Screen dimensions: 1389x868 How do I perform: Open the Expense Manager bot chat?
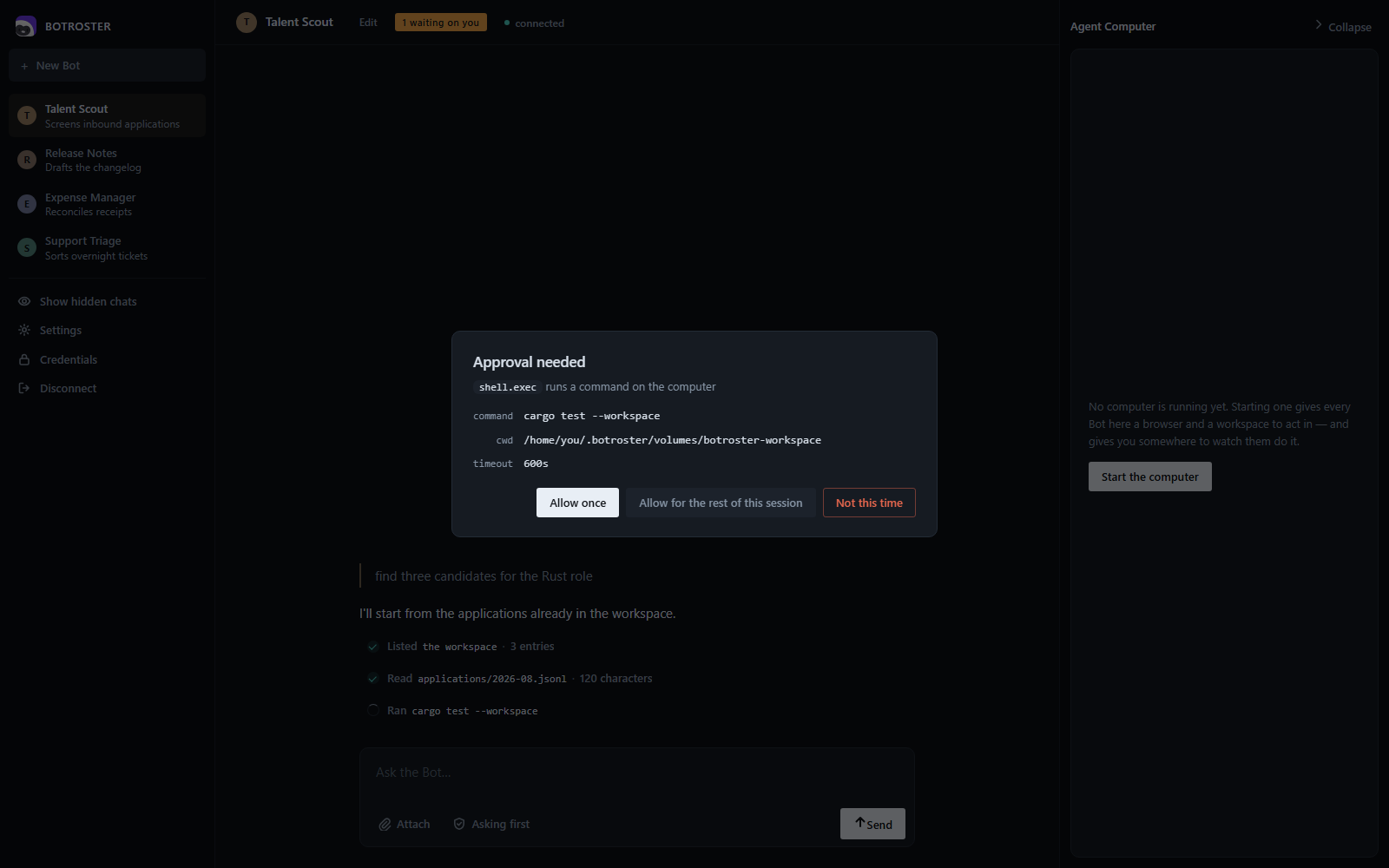click(107, 204)
